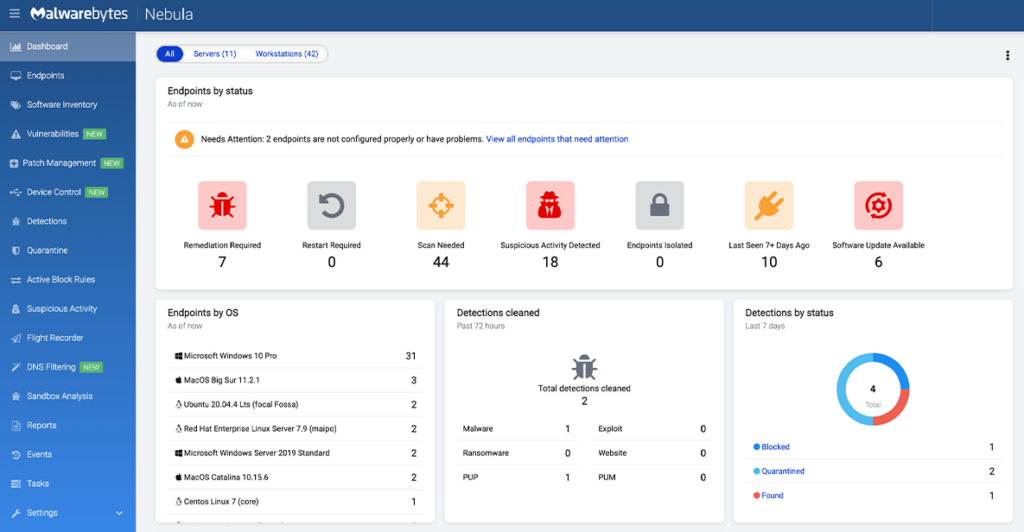Image resolution: width=1024 pixels, height=532 pixels.
Task: Click the Device Control USB icon
Action: pyautogui.click(x=16, y=193)
